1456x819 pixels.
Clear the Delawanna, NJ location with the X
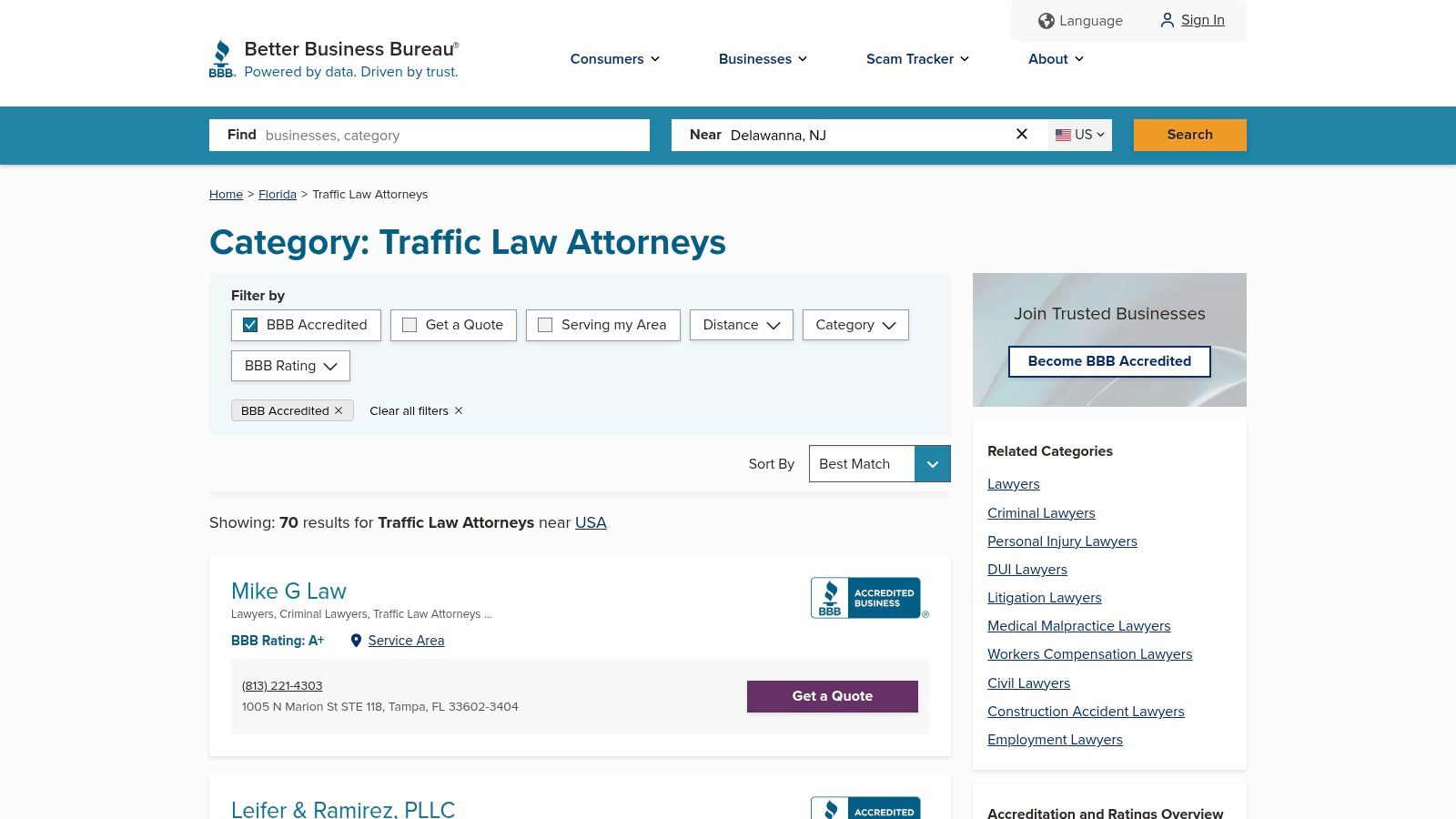(x=1021, y=134)
